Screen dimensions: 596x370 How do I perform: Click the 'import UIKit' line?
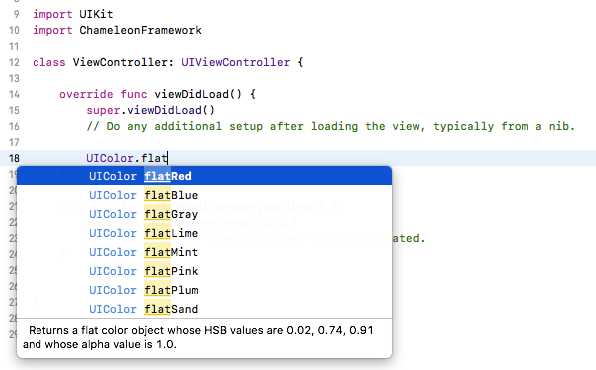click(x=73, y=14)
